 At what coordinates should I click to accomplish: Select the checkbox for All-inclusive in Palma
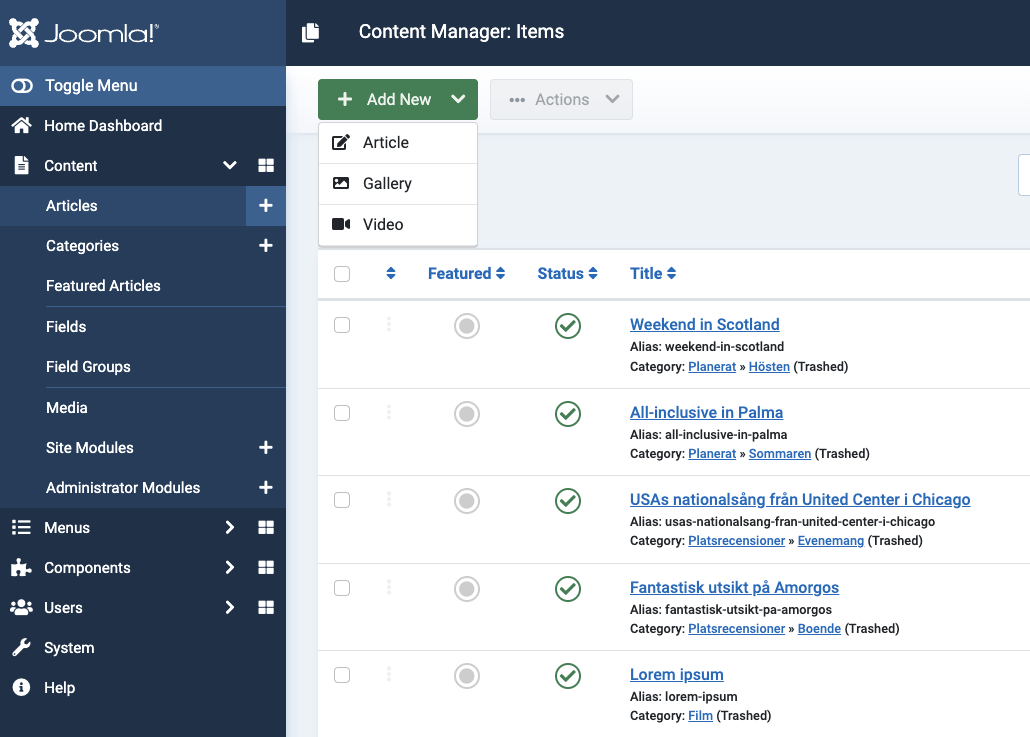pyautogui.click(x=342, y=413)
